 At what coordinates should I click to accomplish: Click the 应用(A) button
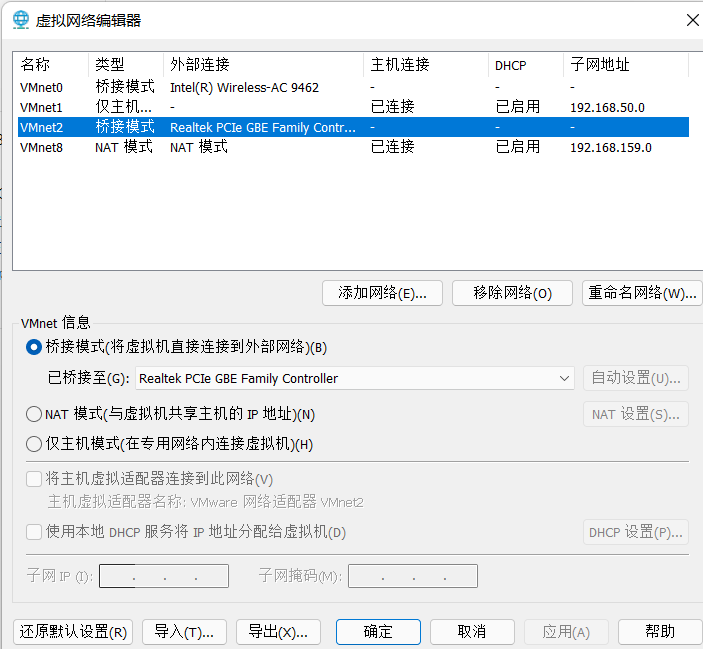click(566, 632)
